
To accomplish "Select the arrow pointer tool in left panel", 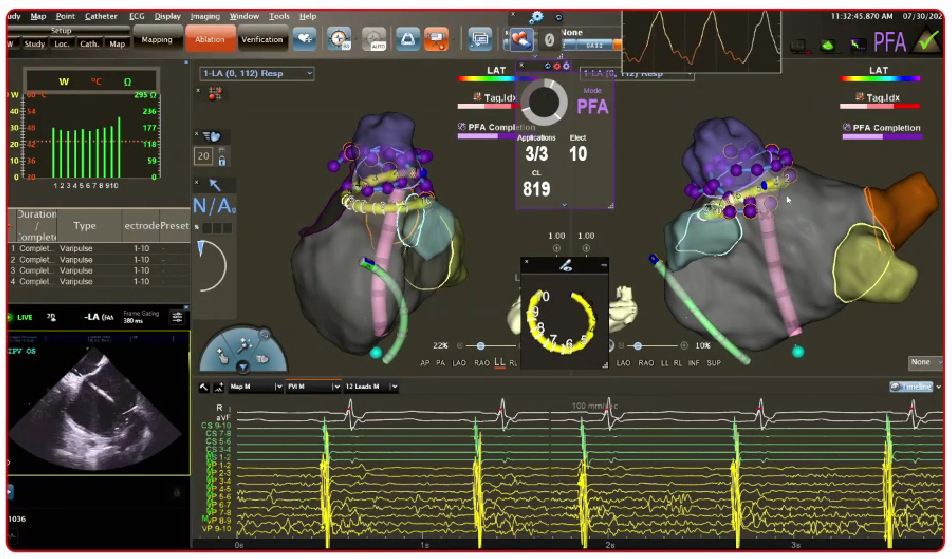I will (x=215, y=184).
